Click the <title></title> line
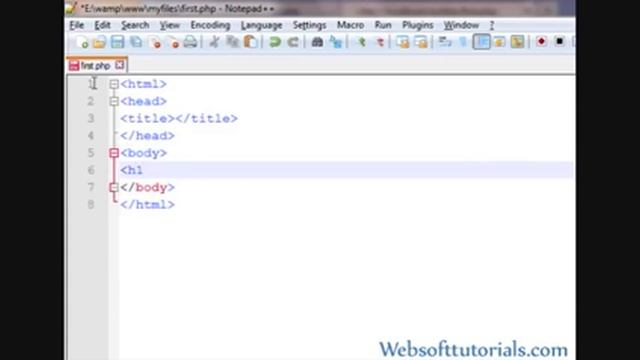Image resolution: width=640 pixels, height=360 pixels. click(x=179, y=118)
